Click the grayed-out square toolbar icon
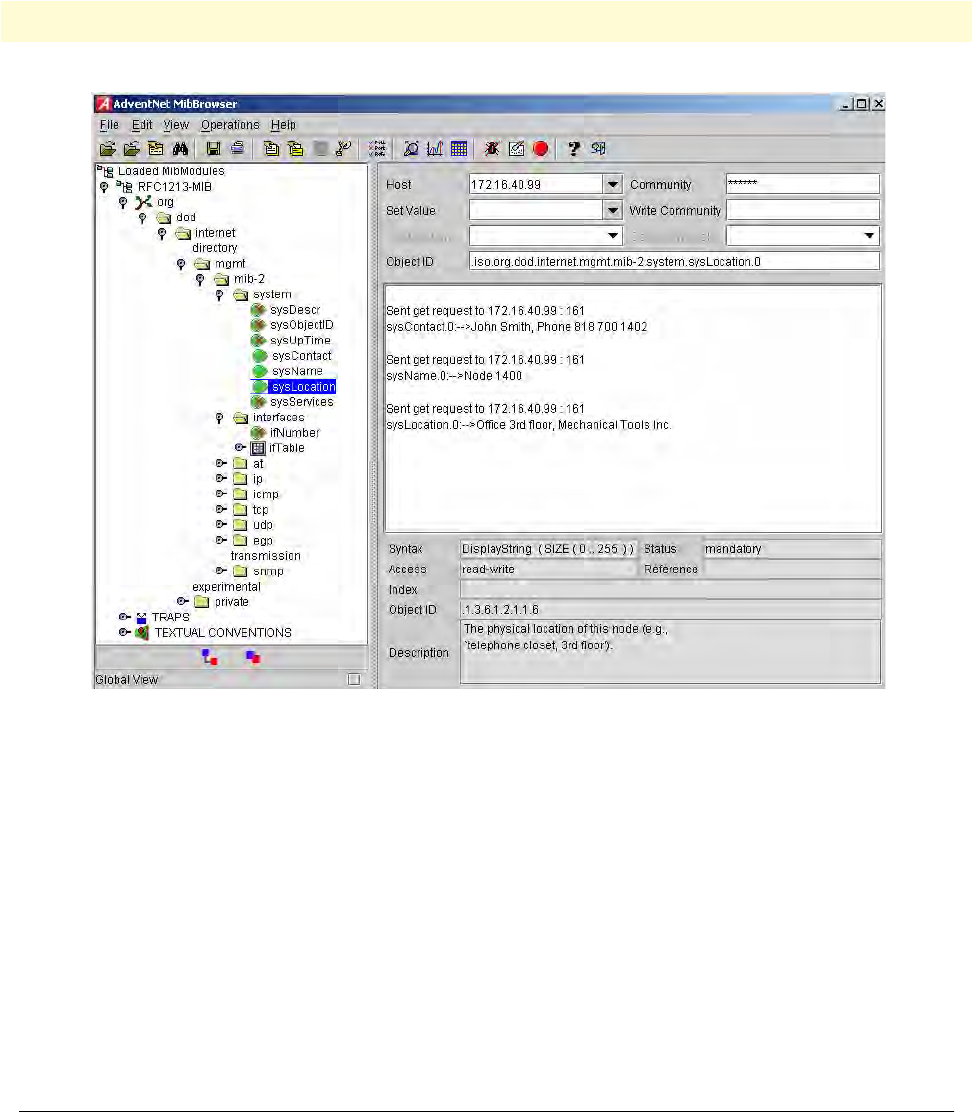The image size is (973, 1115). click(320, 149)
